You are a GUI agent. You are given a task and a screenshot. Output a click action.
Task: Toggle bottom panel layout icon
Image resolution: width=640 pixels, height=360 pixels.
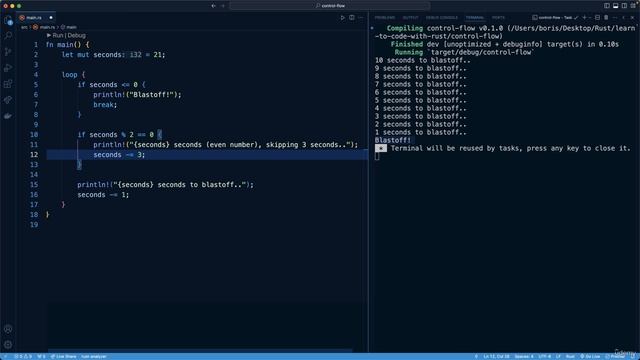pyautogui.click(x=616, y=6)
